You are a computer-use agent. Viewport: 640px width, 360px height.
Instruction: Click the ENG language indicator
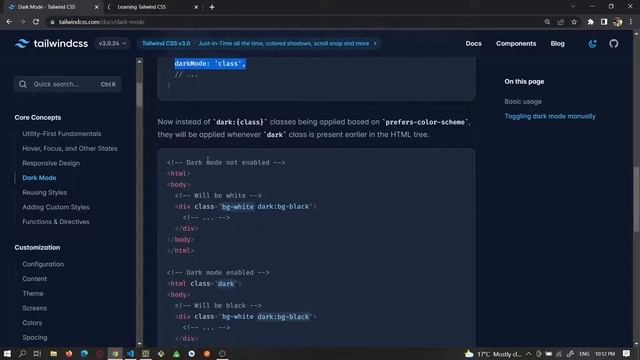pos(584,354)
